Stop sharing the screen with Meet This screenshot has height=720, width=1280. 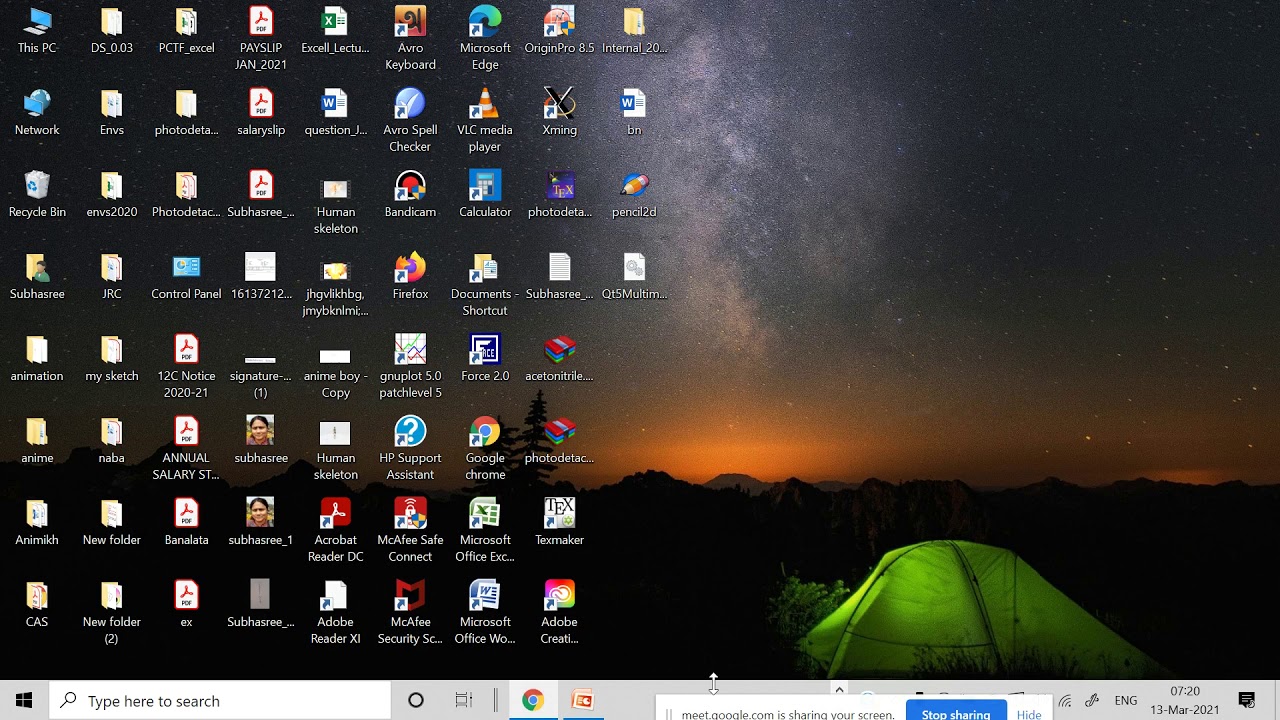pos(956,713)
